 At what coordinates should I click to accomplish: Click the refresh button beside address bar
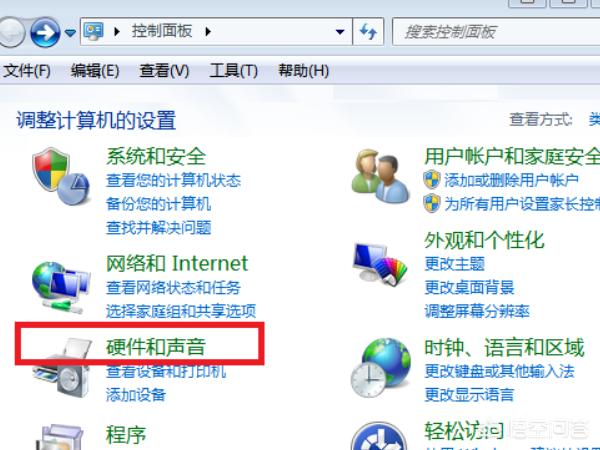(368, 32)
